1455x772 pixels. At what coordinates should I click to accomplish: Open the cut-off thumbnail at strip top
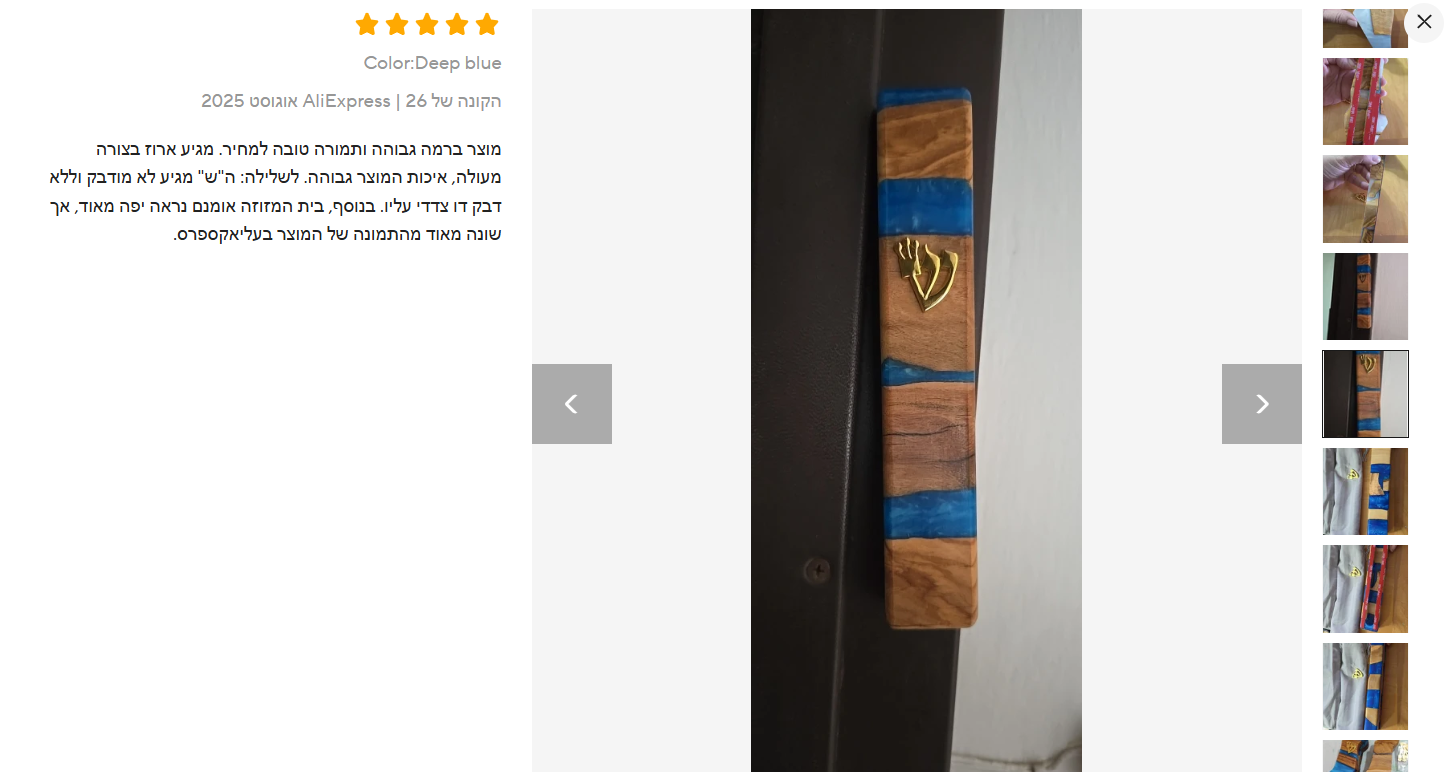(1365, 28)
